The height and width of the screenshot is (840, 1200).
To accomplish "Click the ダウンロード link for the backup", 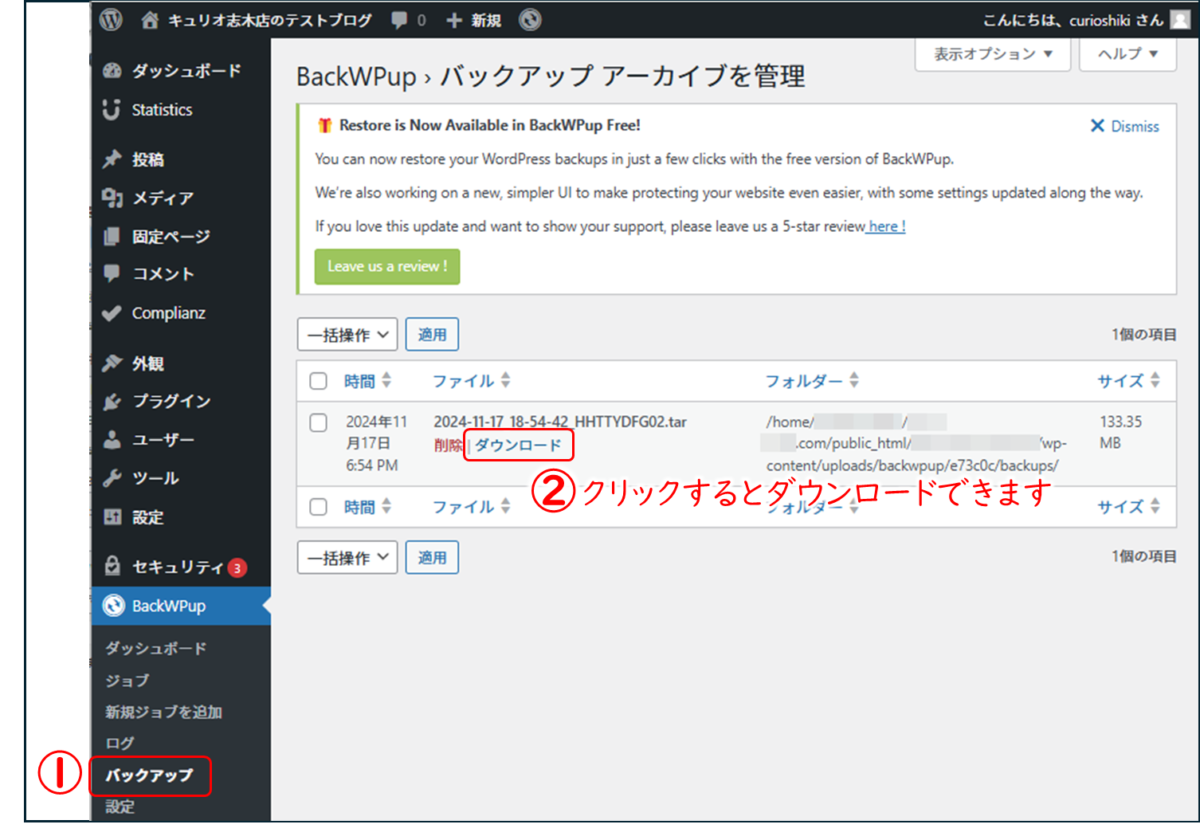I will (x=518, y=445).
